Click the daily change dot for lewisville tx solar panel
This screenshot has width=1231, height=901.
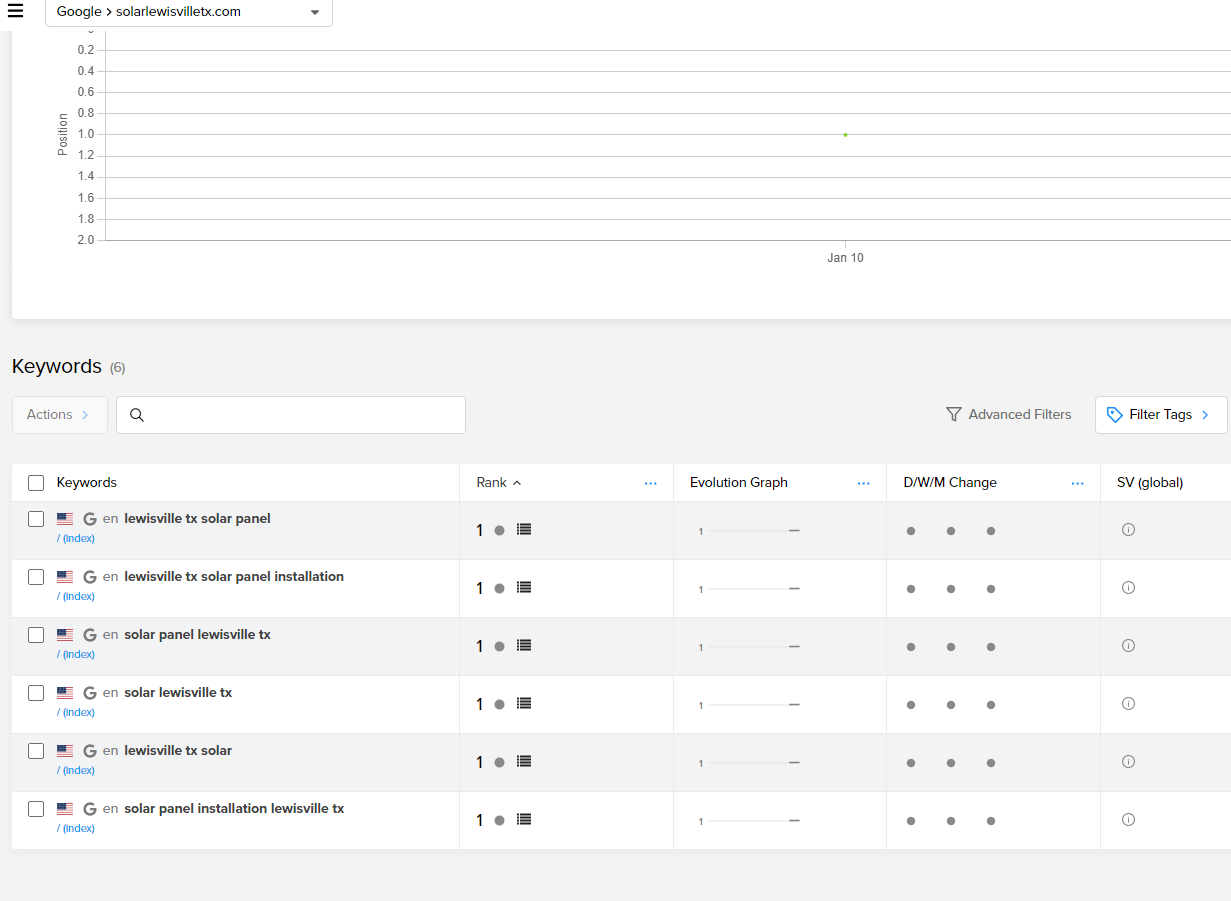[x=911, y=531]
